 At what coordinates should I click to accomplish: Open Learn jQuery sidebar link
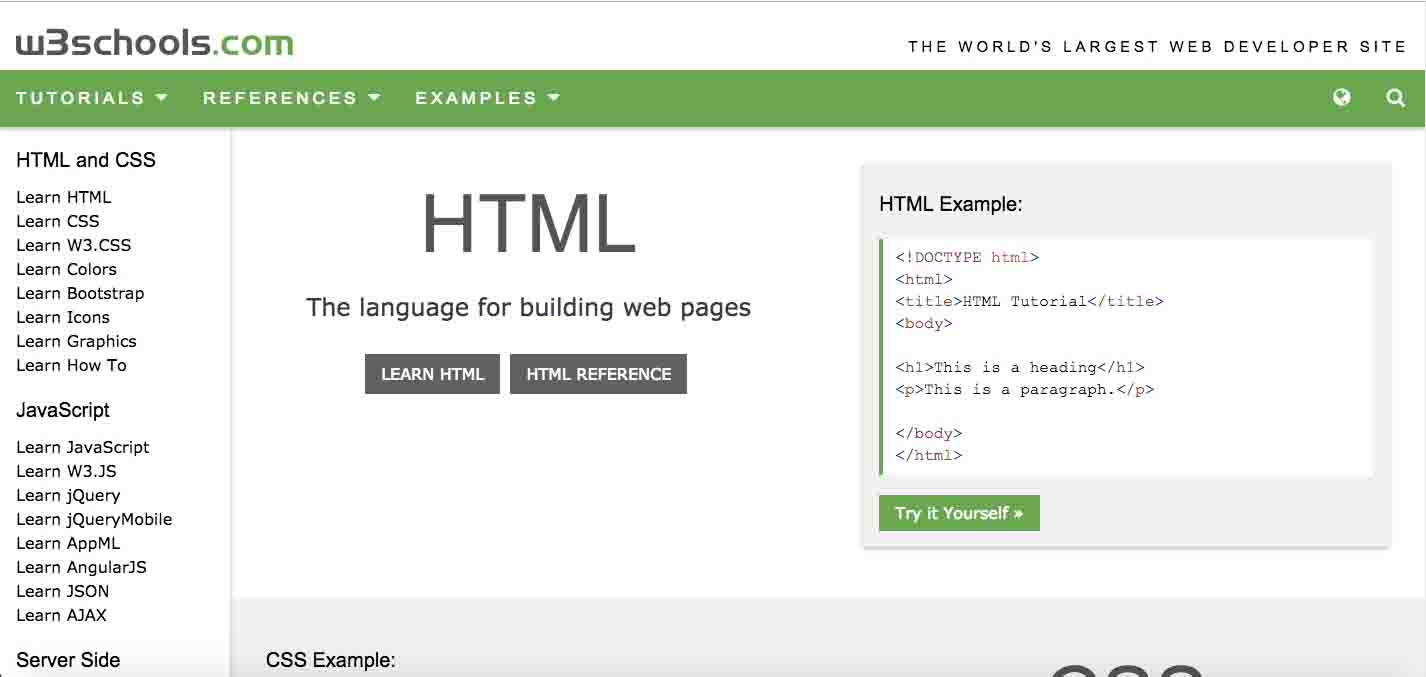pos(68,495)
